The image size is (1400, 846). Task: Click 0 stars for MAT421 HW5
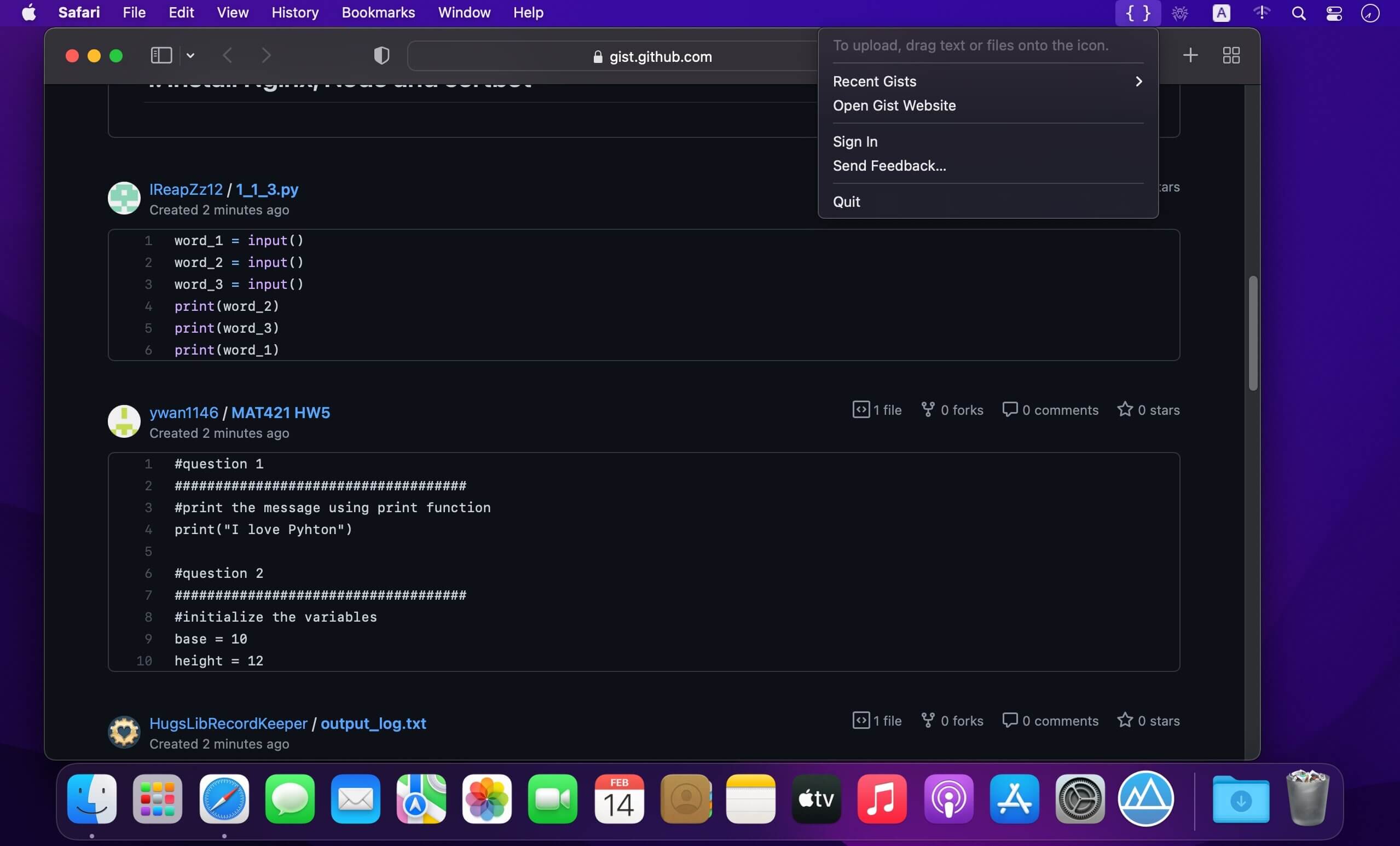click(x=1148, y=410)
